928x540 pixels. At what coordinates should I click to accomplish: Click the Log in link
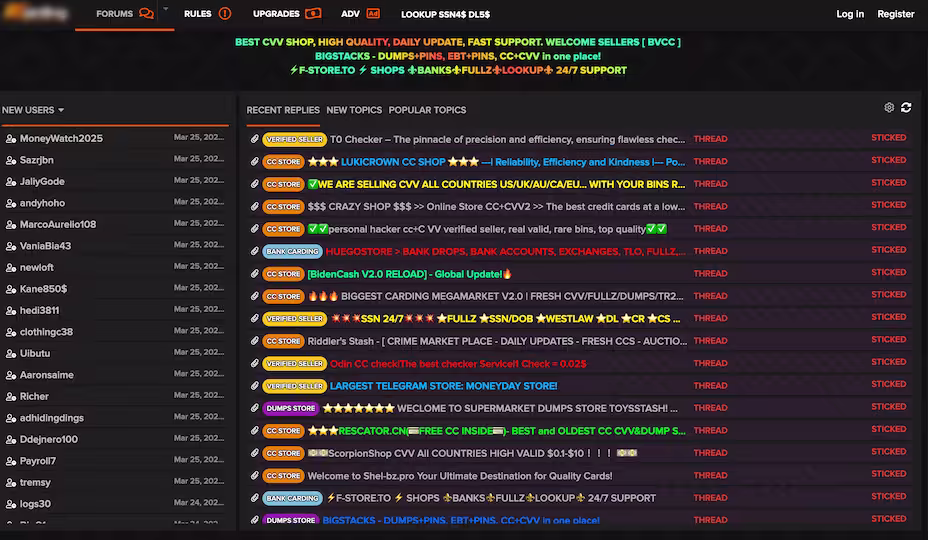[x=850, y=14]
